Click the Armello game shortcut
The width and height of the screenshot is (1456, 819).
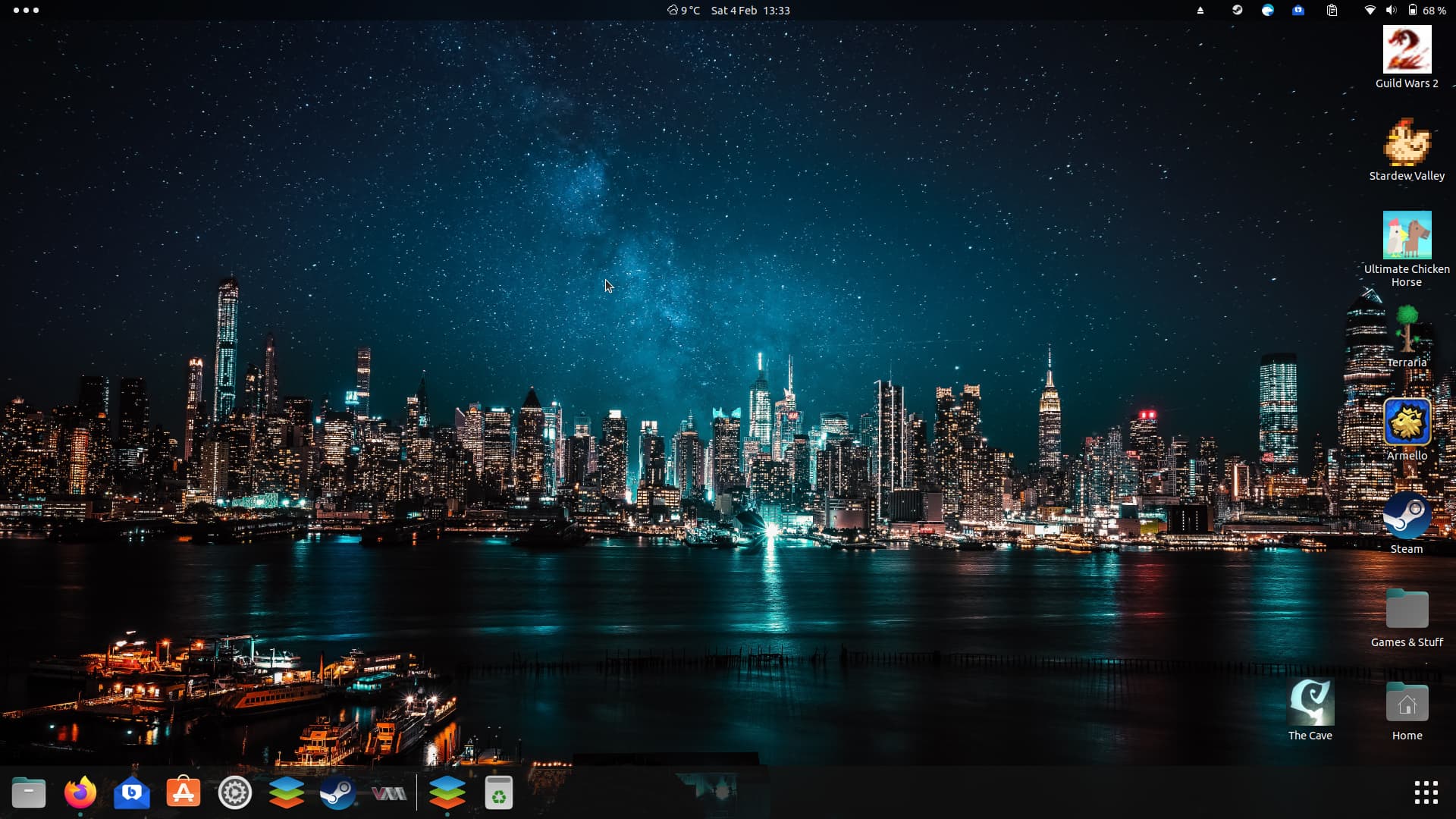1407,430
